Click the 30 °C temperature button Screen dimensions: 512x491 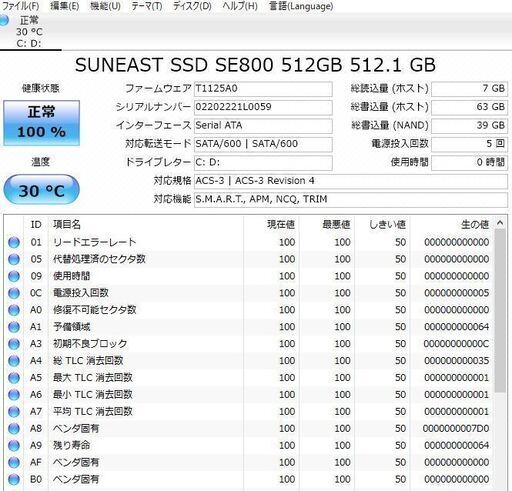point(41,189)
